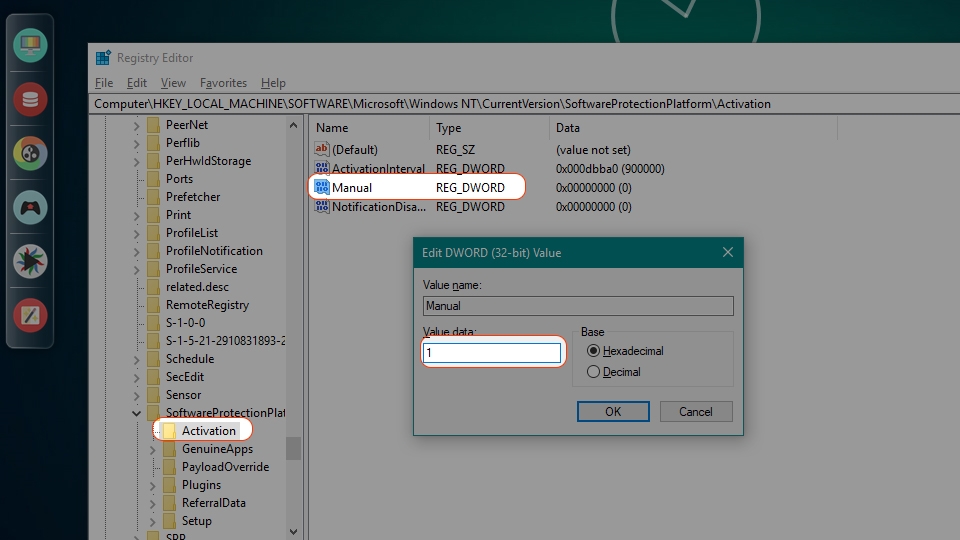
Task: Expand the Plugins key
Action: [152, 486]
